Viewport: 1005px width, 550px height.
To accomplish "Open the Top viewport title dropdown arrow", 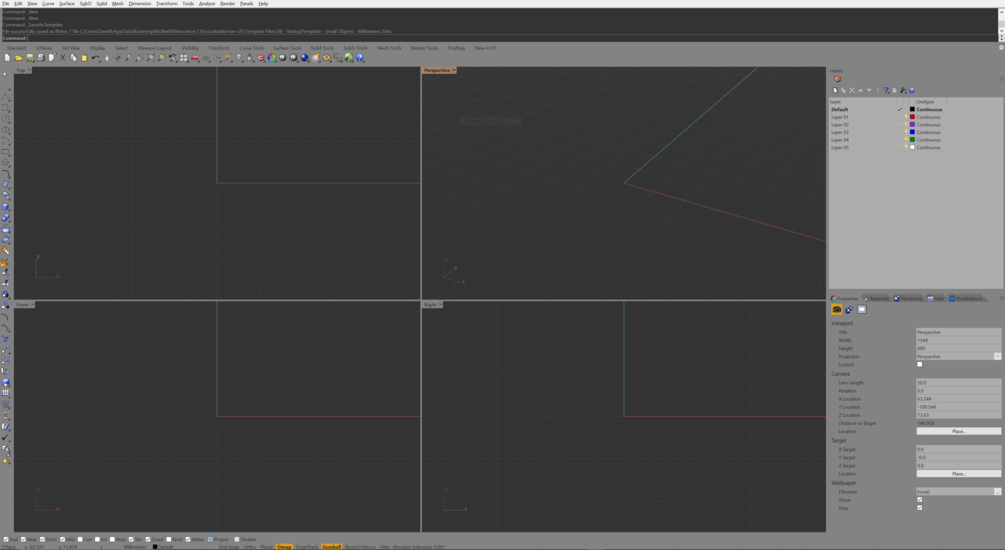I will point(29,71).
